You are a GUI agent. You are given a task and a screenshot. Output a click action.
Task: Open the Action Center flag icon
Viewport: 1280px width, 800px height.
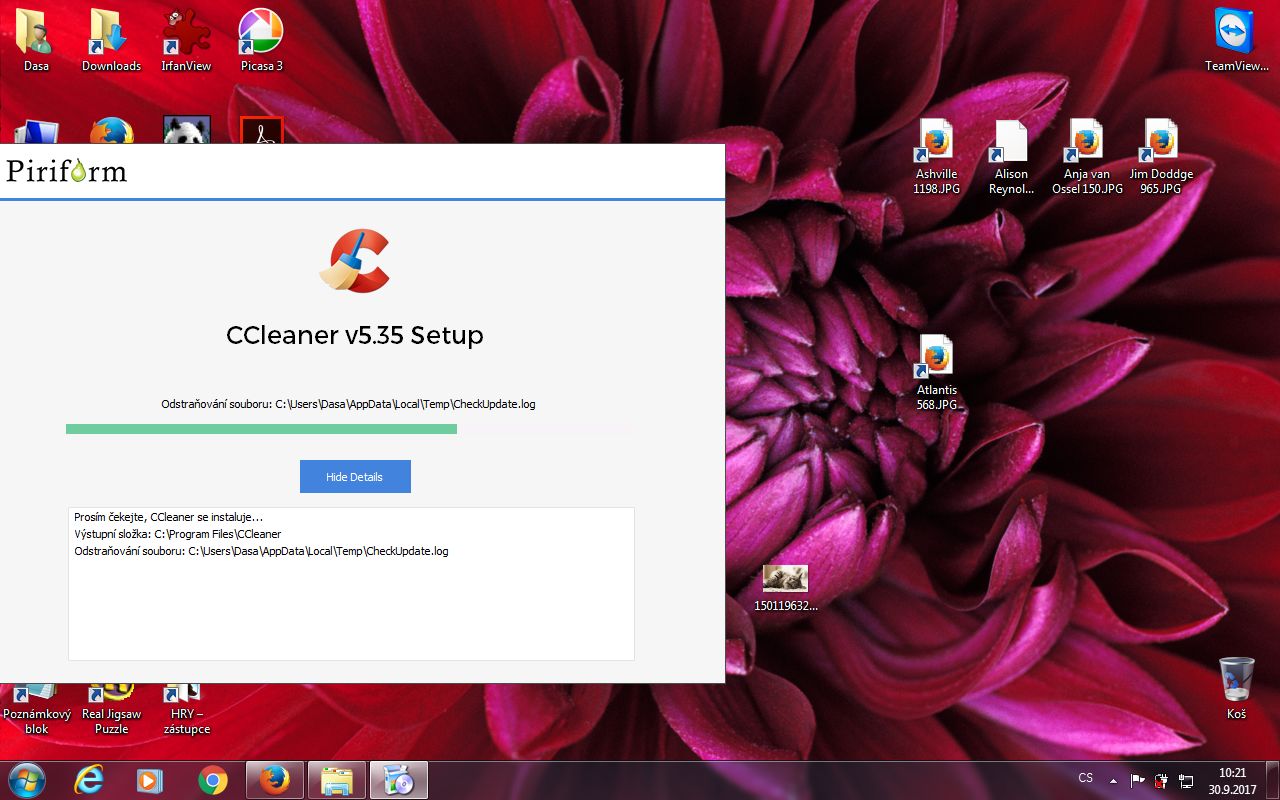(1137, 780)
